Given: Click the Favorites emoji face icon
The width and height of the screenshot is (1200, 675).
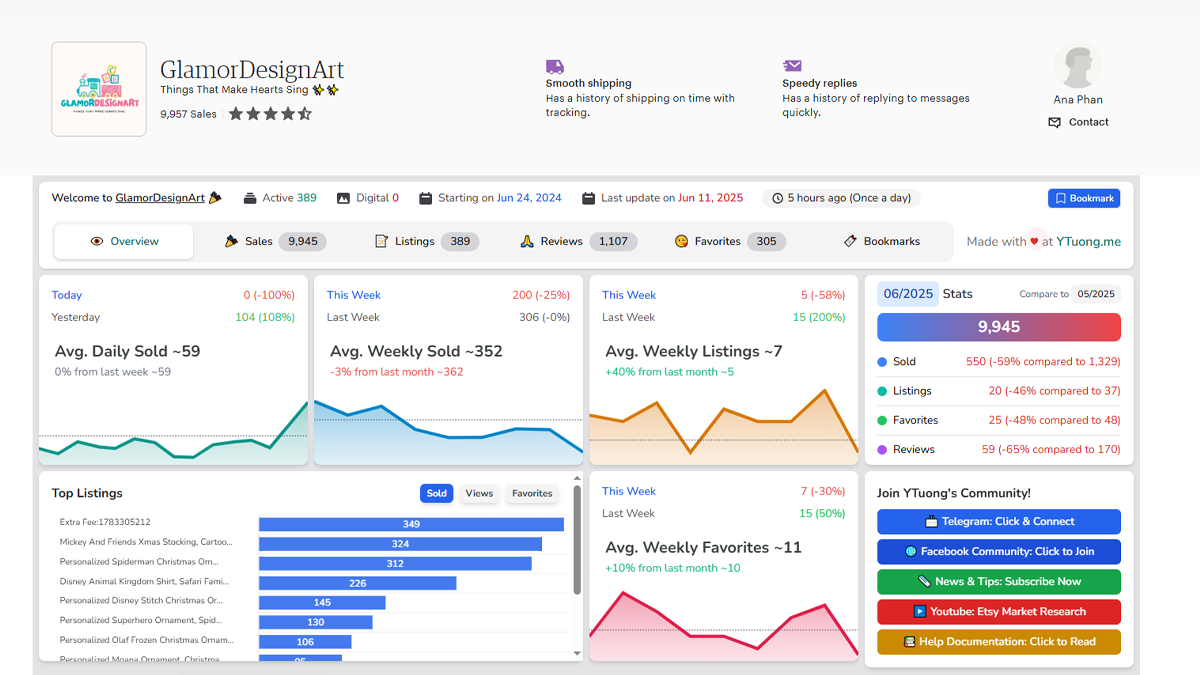Looking at the screenshot, I should tap(681, 241).
